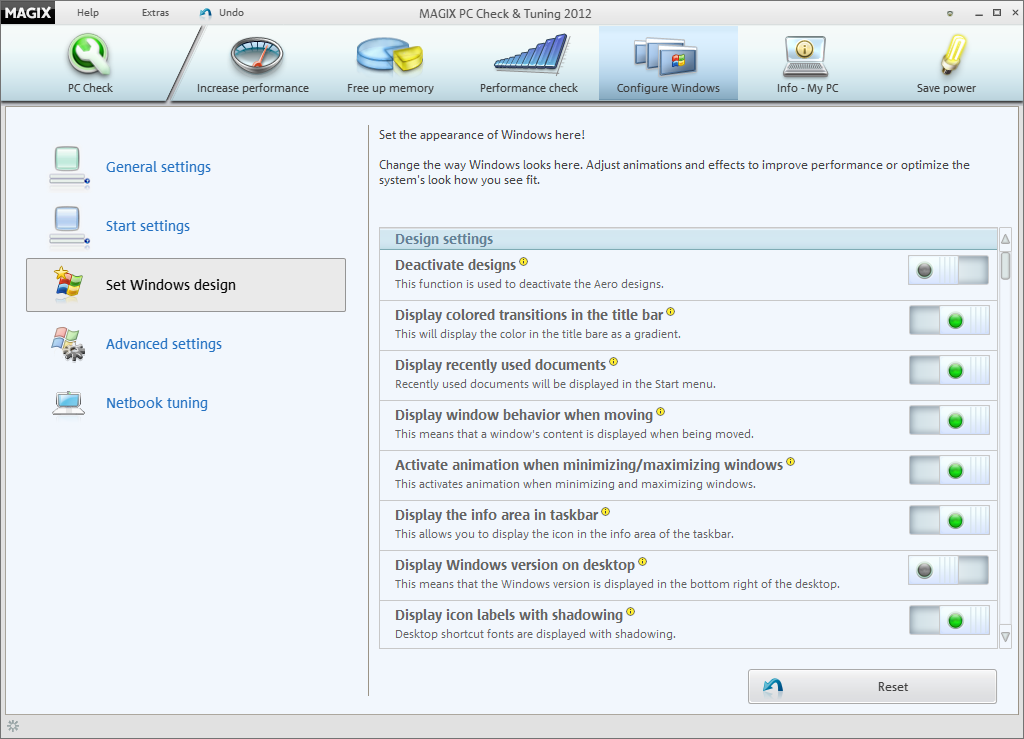Click info icon beside Activate animation when minimizing

[x=790, y=462]
